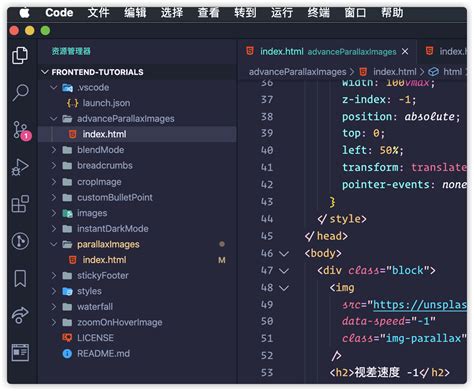Open the Explorer files icon in activity bar
This screenshot has height=391, width=474.
point(20,55)
